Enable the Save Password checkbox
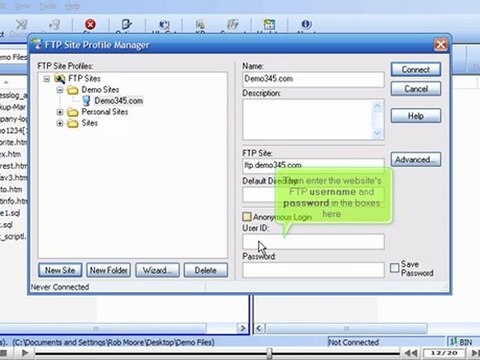Screen dimensions: 480x360 point(394,268)
